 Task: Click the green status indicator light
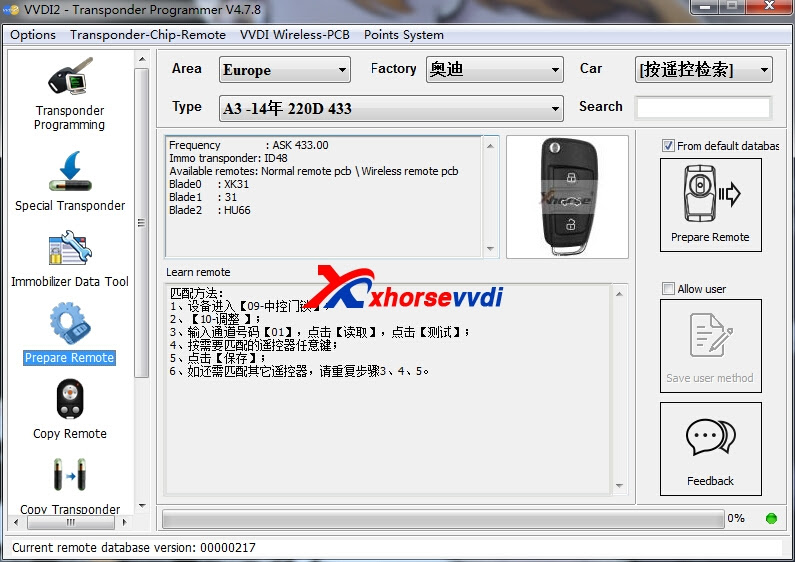(x=771, y=518)
